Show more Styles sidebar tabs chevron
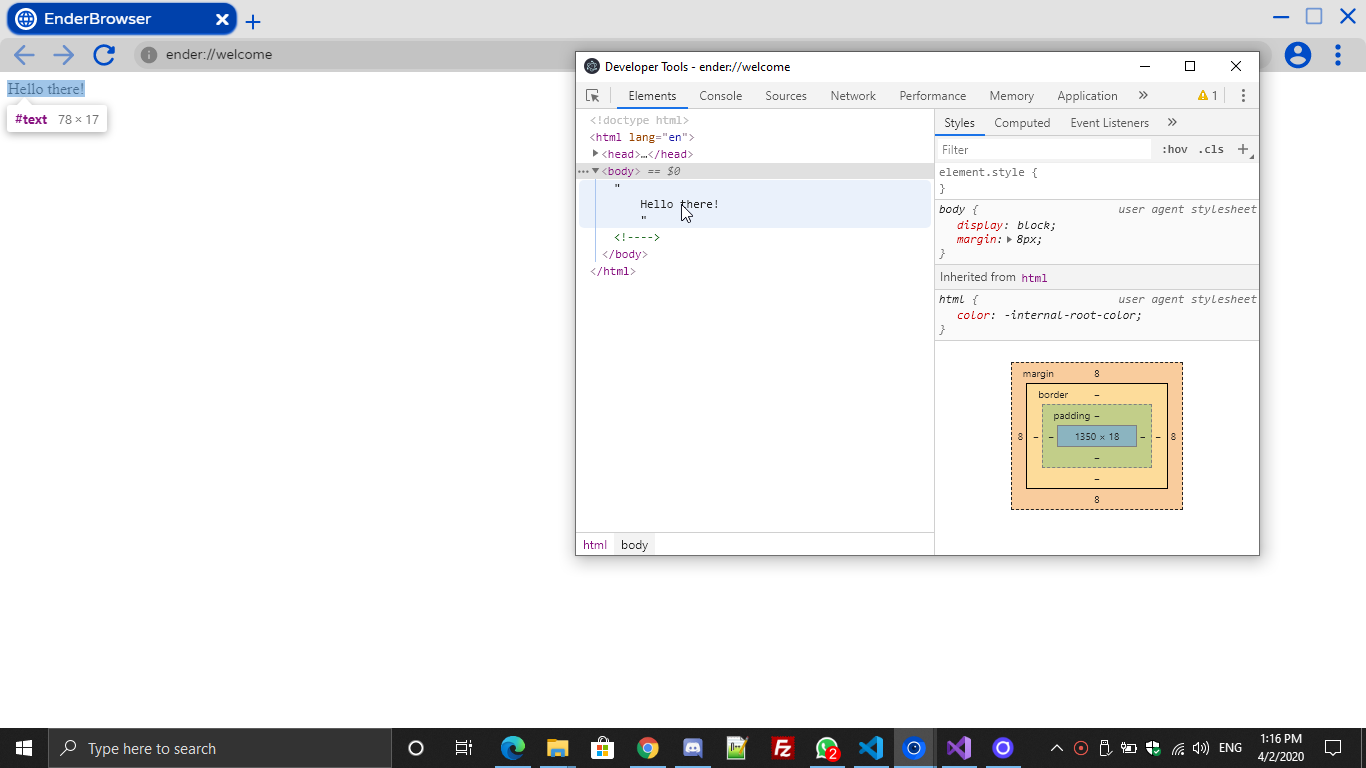 [x=1172, y=122]
